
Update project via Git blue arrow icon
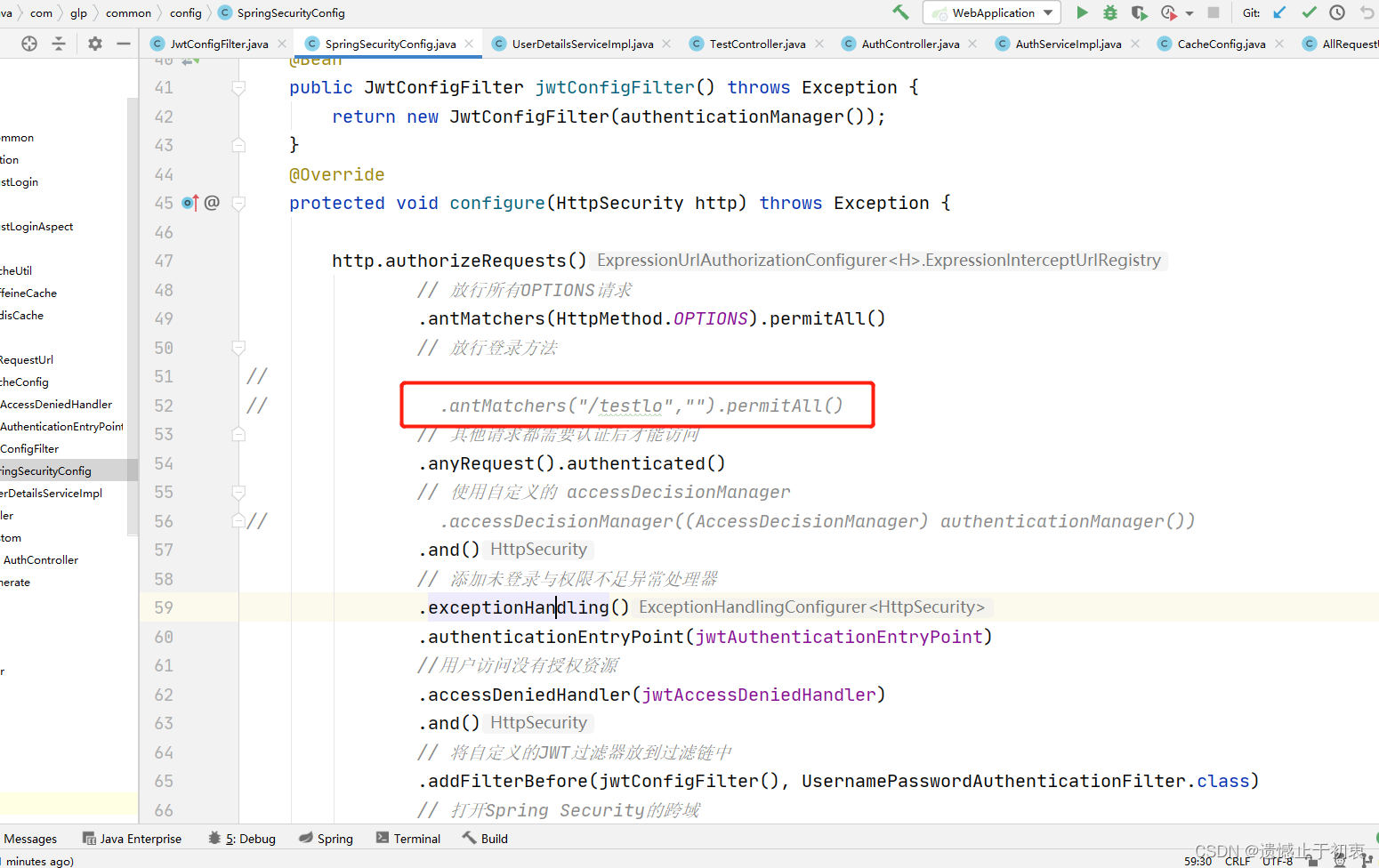coord(1279,12)
